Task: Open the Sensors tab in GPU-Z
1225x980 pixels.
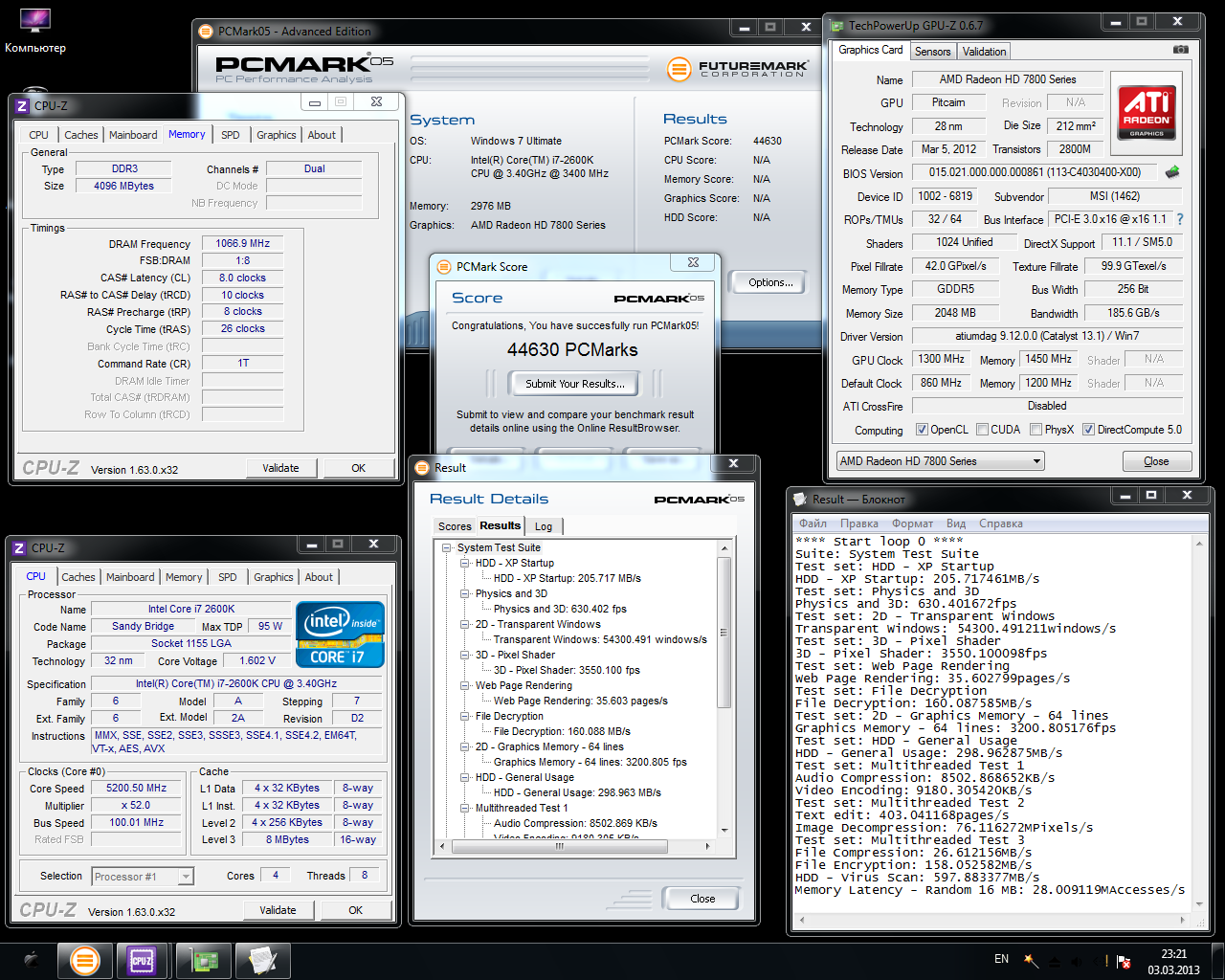Action: pos(932,52)
